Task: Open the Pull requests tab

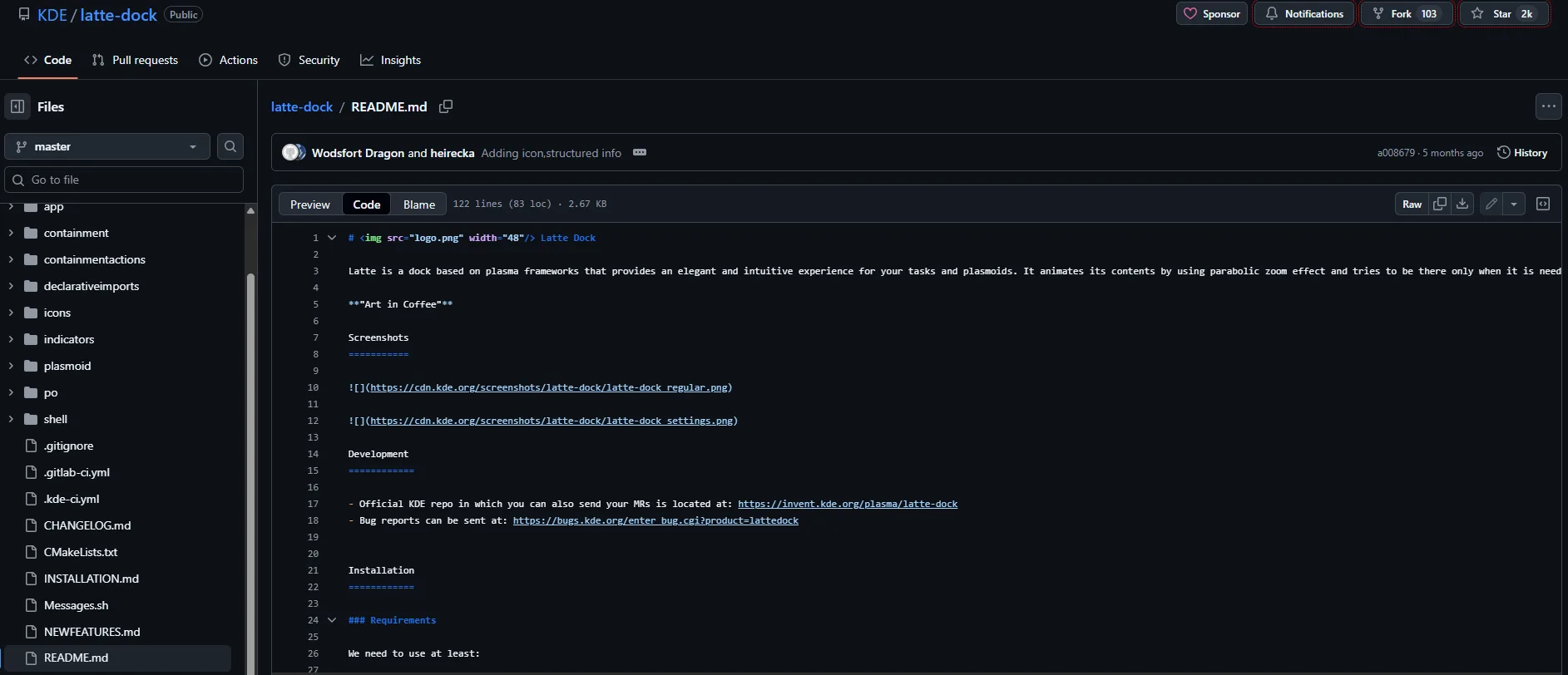Action: coord(135,60)
